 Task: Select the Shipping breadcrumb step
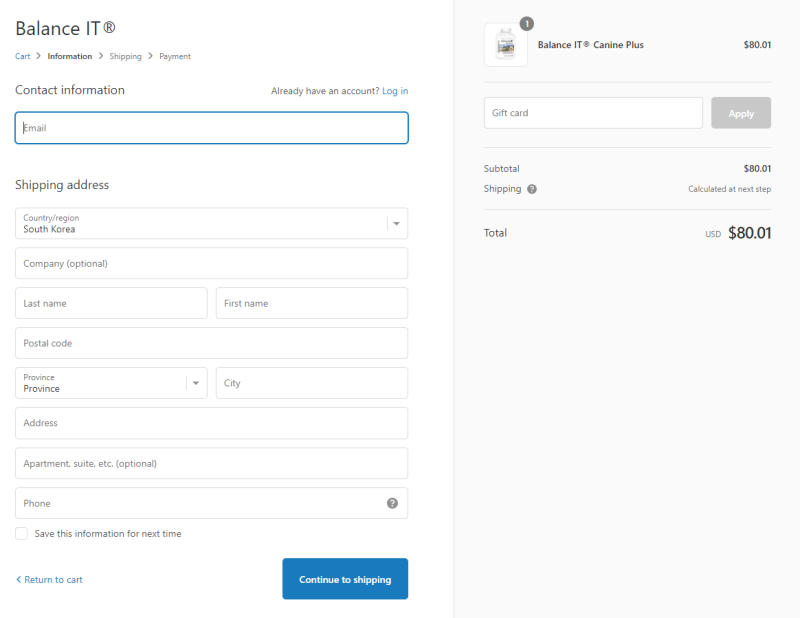[x=125, y=56]
